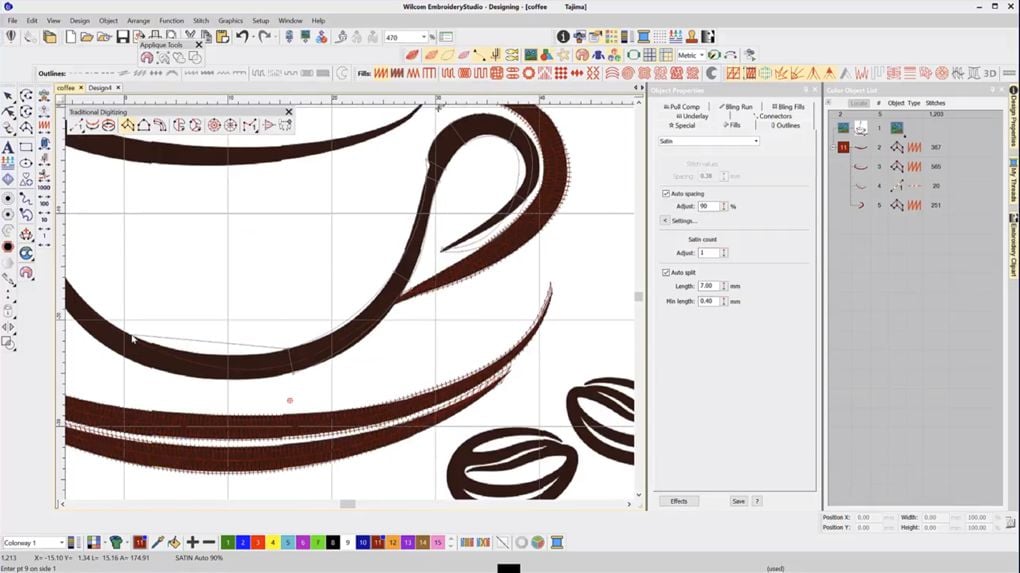
Task: Select the Lettering 'A' tool
Action: 8,147
